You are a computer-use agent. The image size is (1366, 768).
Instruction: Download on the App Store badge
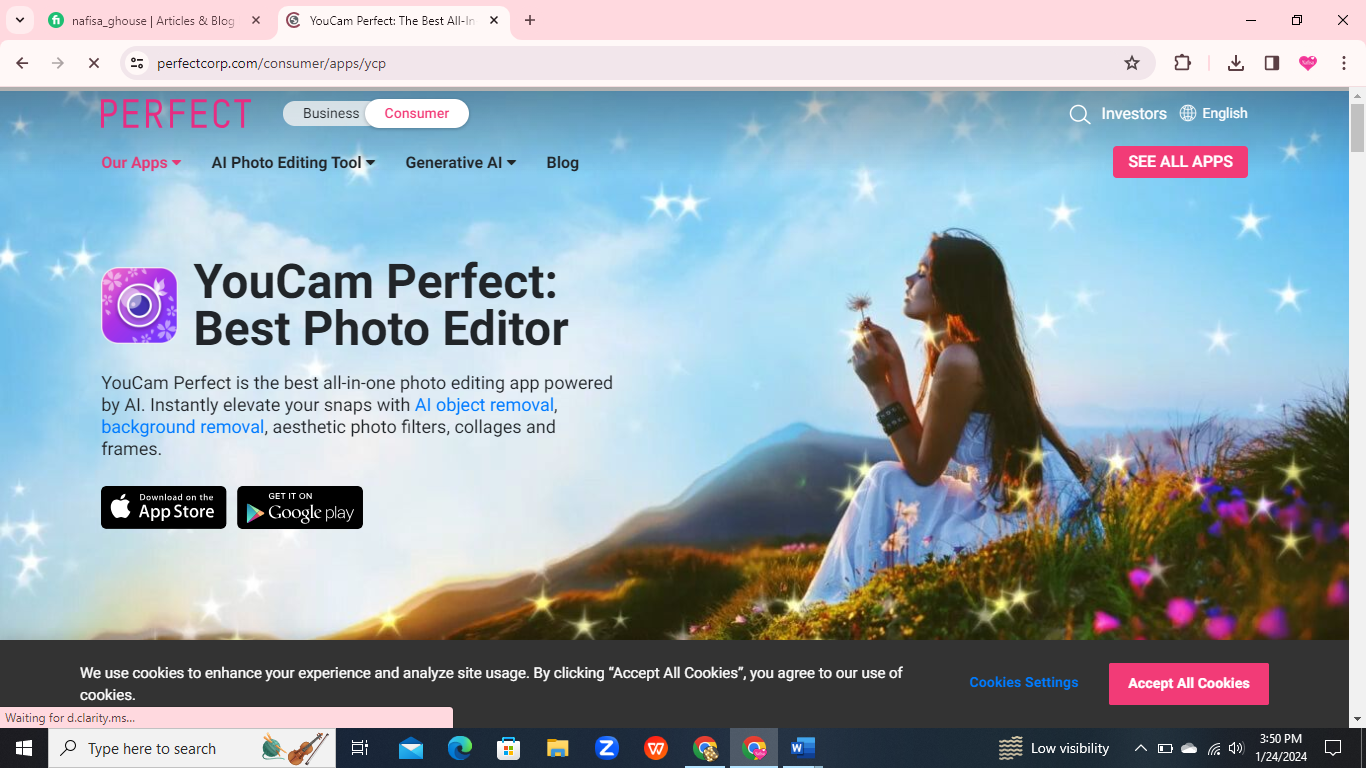164,507
